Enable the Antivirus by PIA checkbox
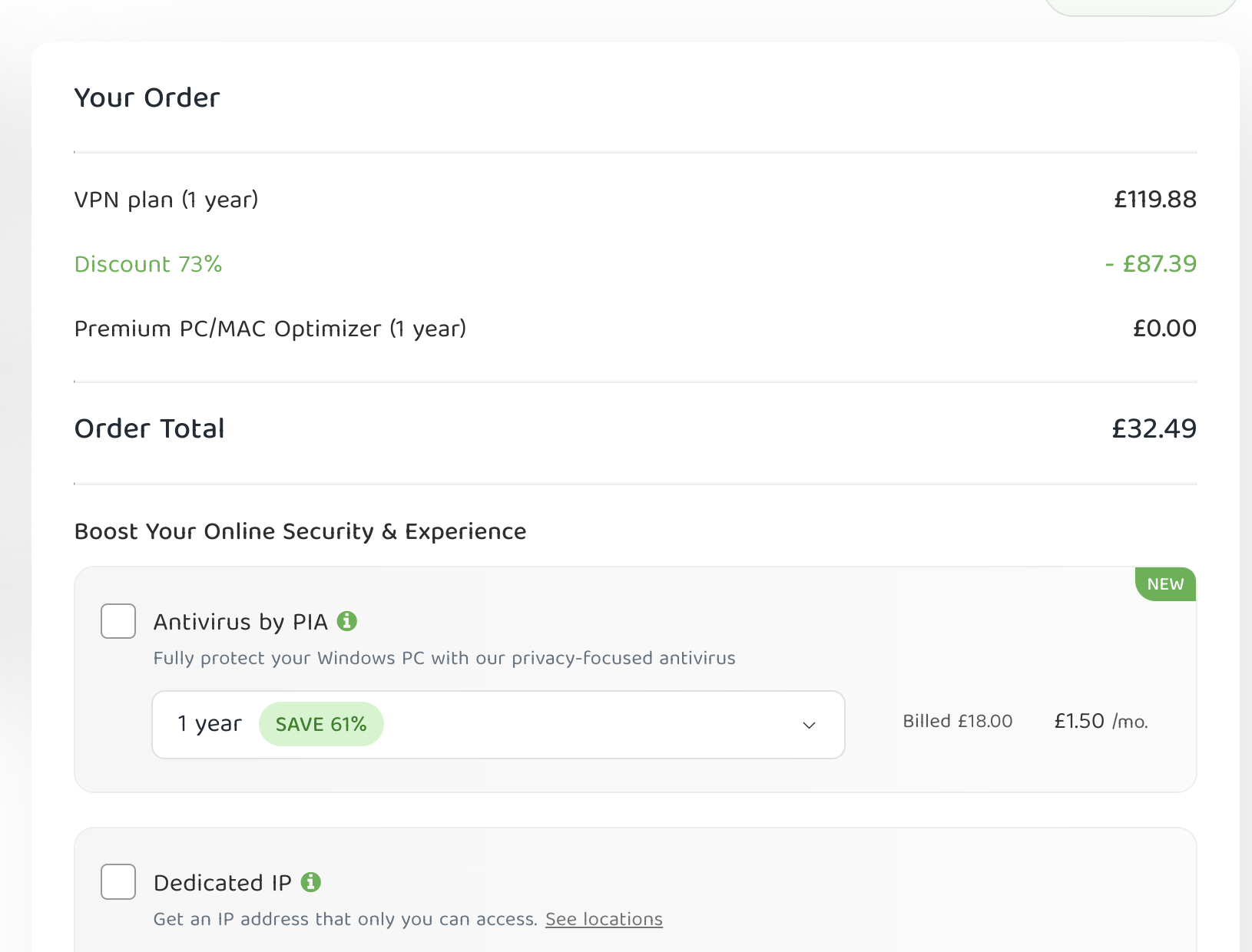This screenshot has height=952, width=1252. pos(118,621)
